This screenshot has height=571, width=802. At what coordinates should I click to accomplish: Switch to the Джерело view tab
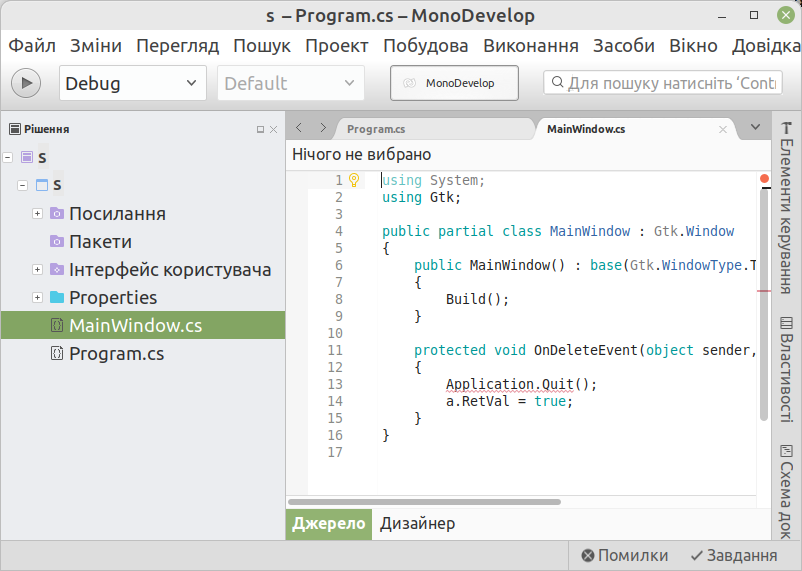(x=328, y=524)
